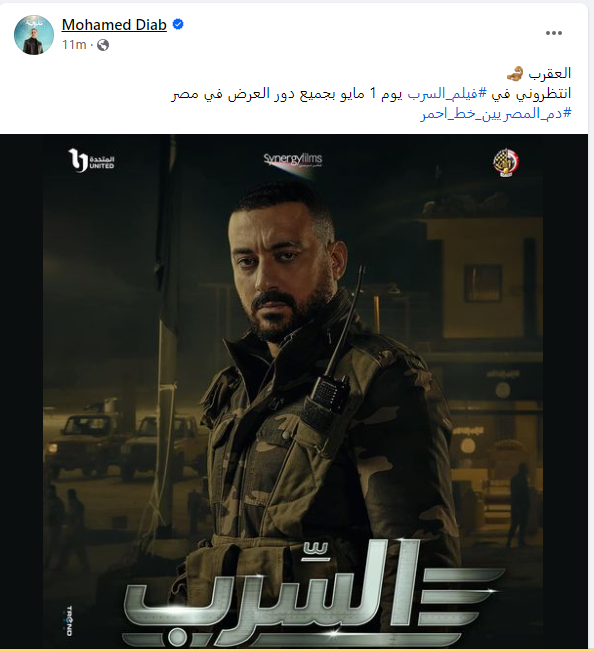
Task: Click the round emblem logo on the poster
Action: click(506, 162)
